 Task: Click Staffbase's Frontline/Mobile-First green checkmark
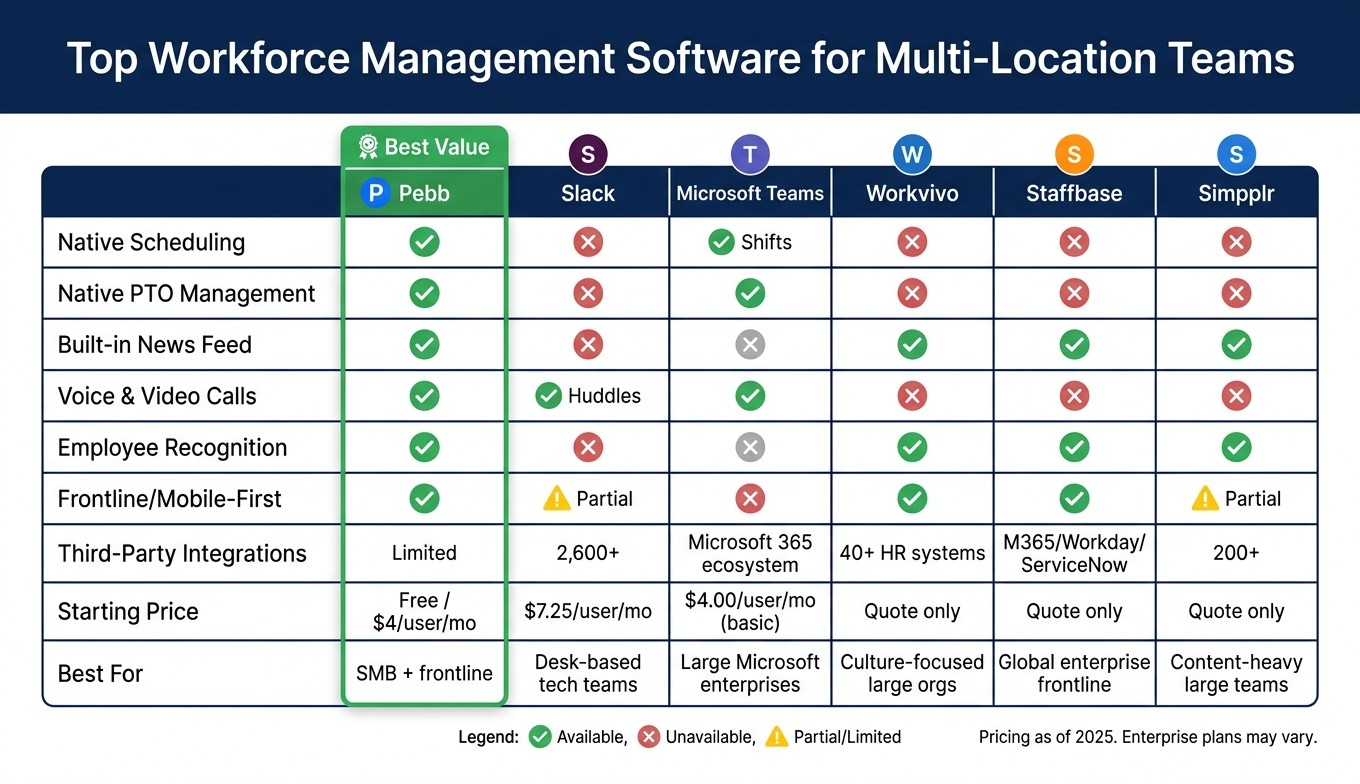1074,498
